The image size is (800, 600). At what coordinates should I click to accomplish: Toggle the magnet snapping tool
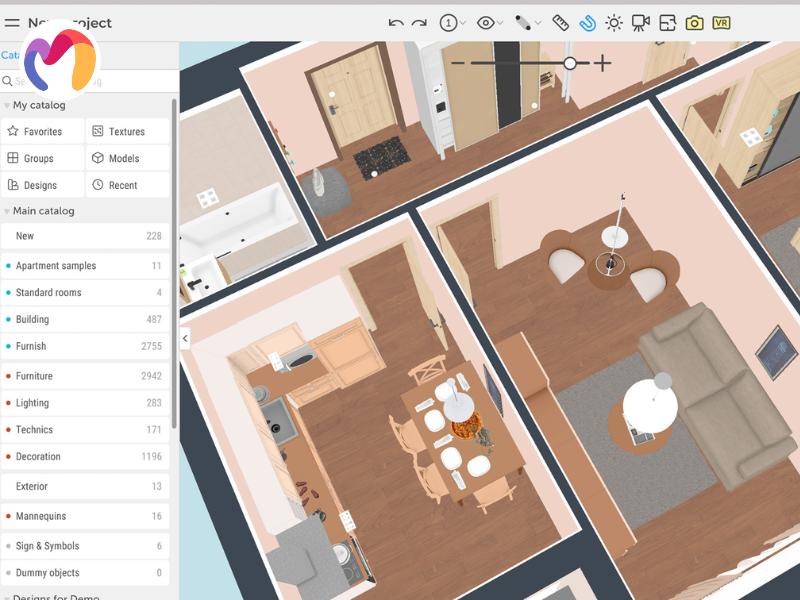587,22
